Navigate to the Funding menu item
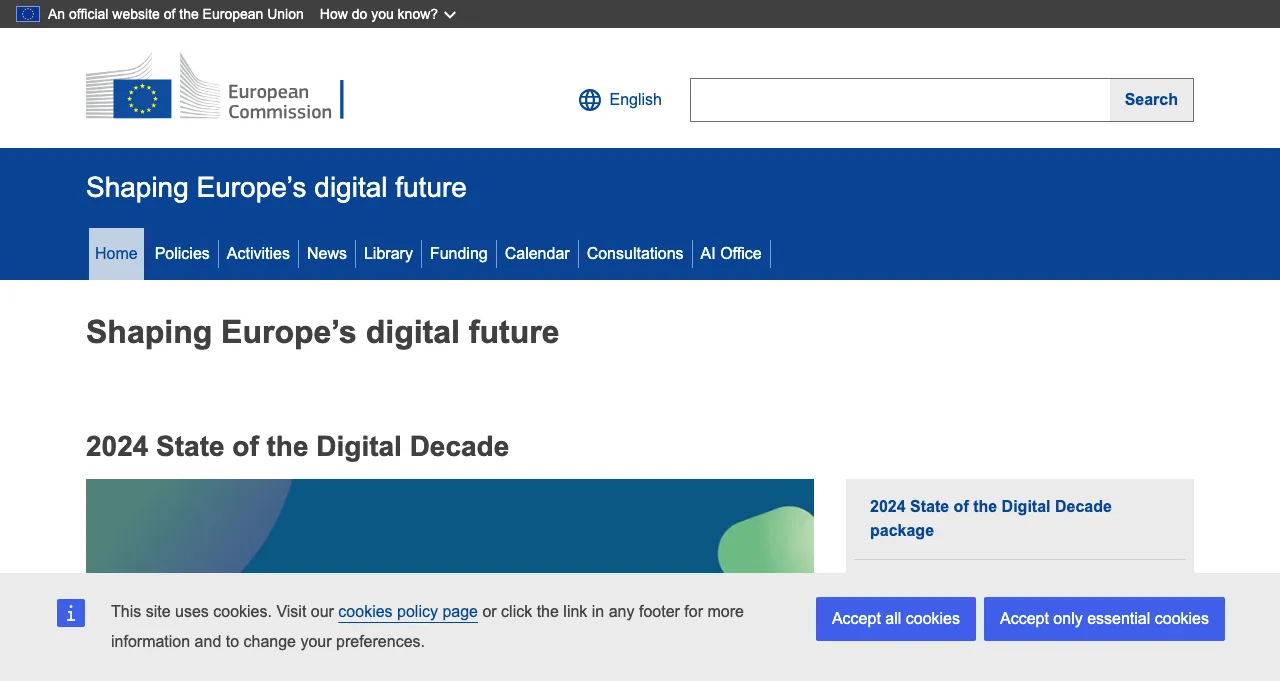This screenshot has height=681, width=1280. point(459,254)
